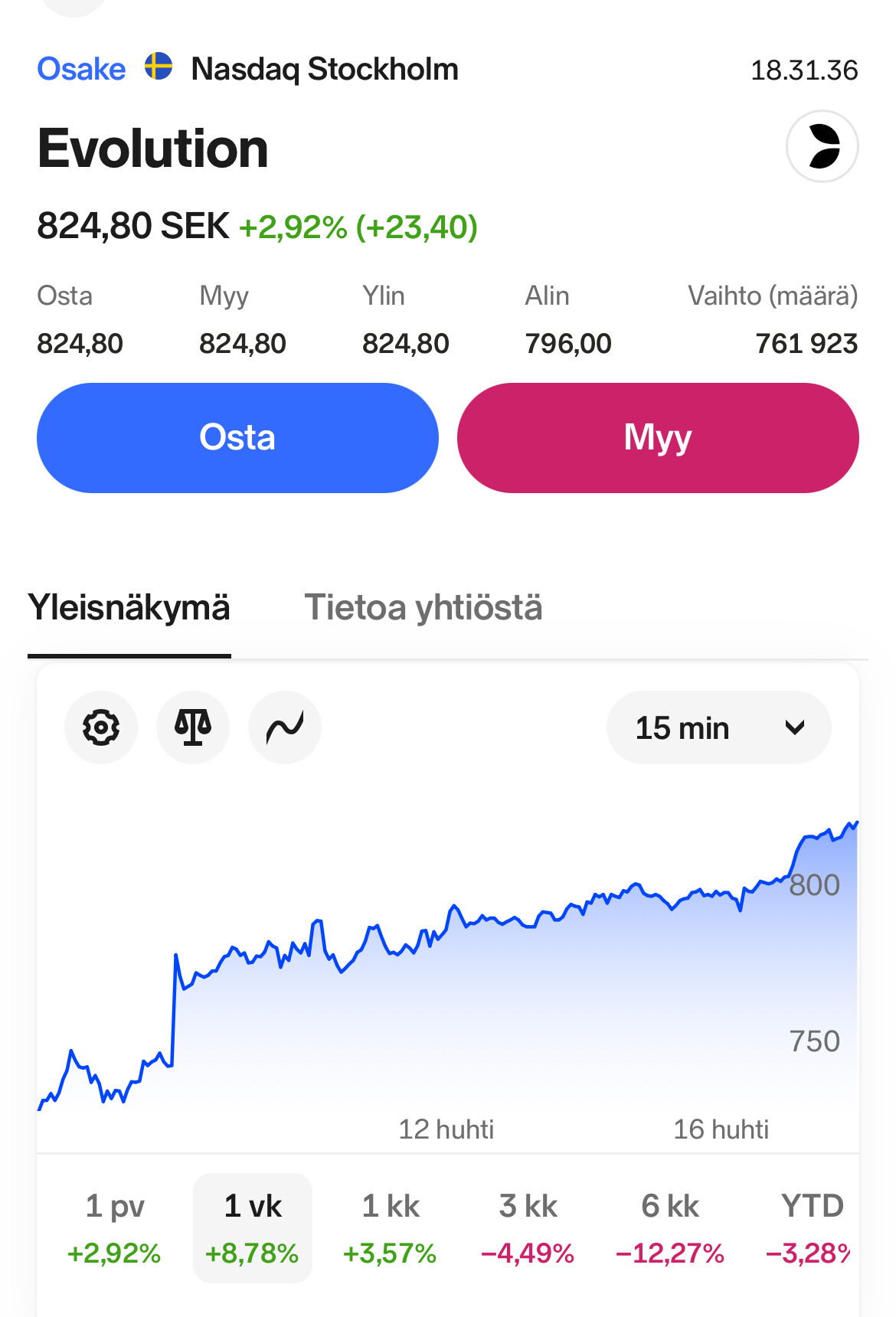Viewport: 896px width, 1317px height.
Task: Expand the 15 min interval dropdown
Action: pyautogui.click(x=718, y=727)
